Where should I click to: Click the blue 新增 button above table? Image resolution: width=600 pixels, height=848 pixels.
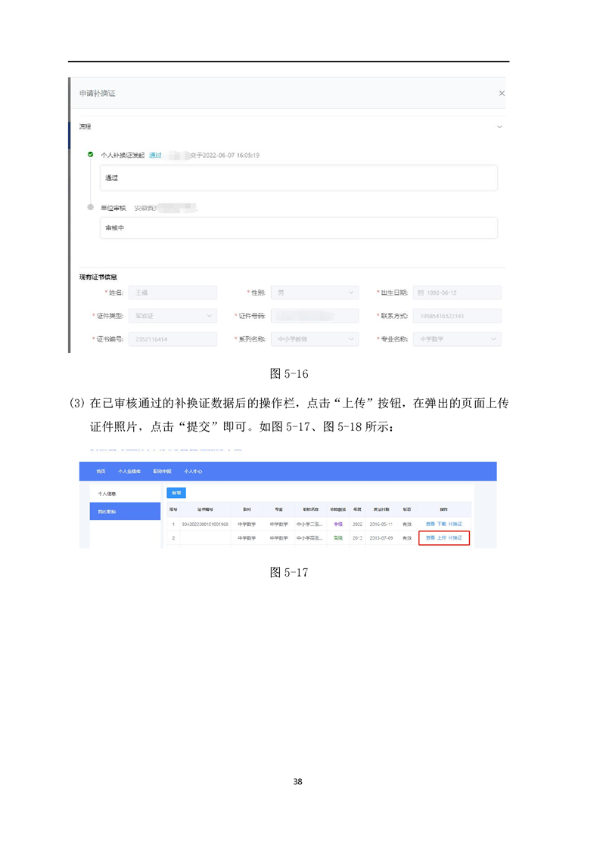(176, 493)
